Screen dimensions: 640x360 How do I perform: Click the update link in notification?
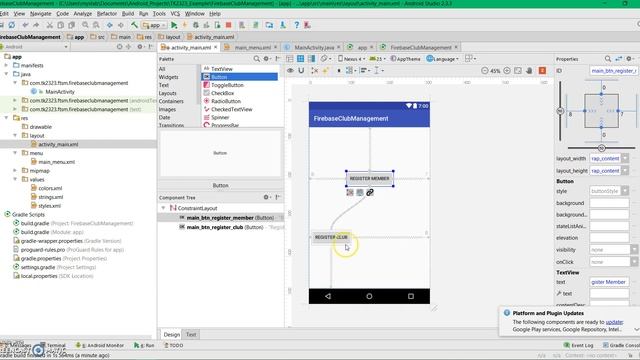click(614, 322)
